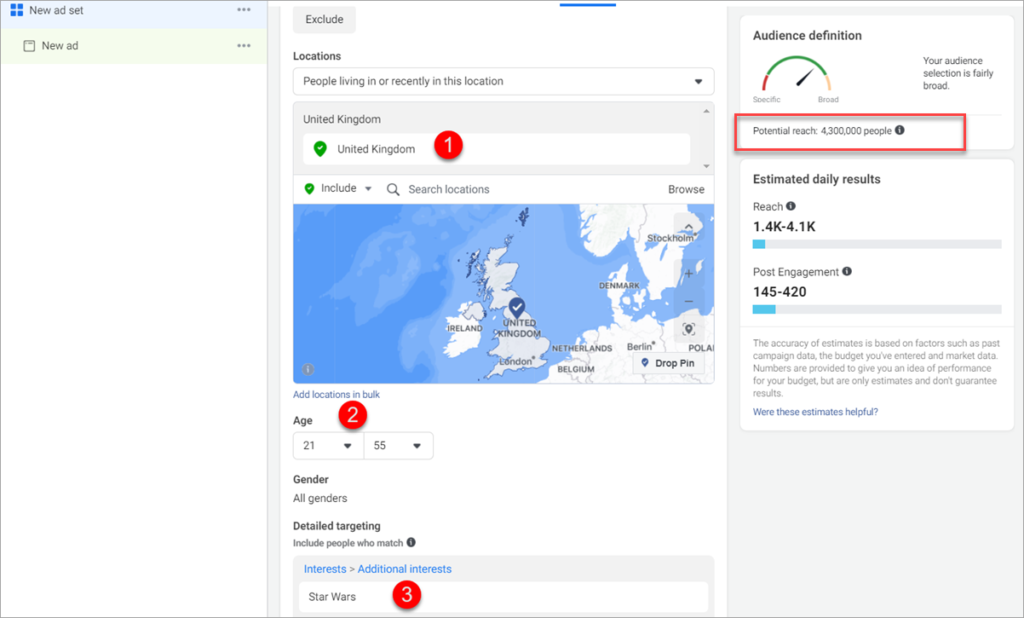Screen dimensions: 1024x618
Task: Click info icon next to 'Include people who match'
Action: pos(411,543)
